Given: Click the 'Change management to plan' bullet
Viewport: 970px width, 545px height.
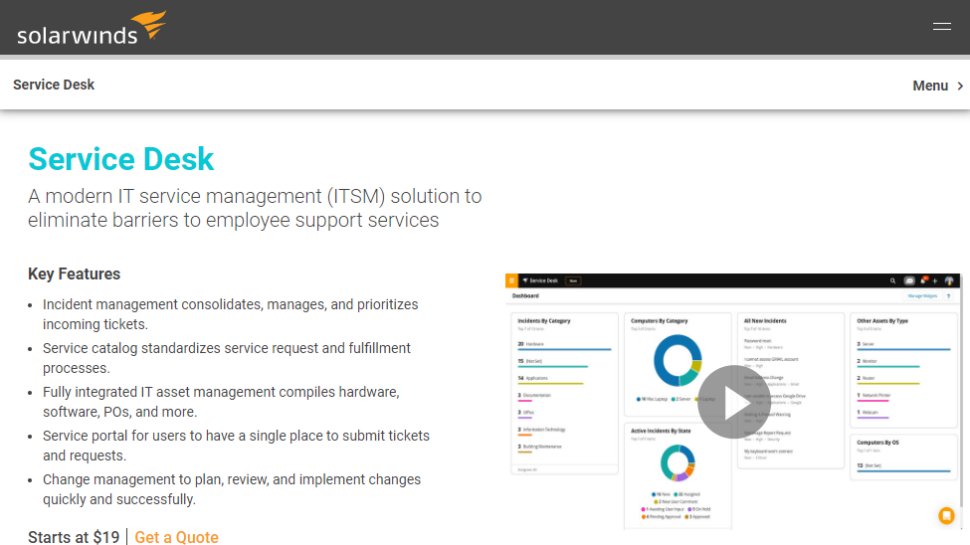Looking at the screenshot, I should (231, 489).
